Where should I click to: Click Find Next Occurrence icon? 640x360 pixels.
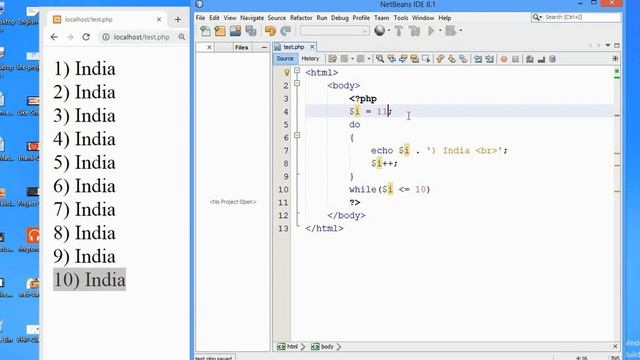tap(403, 59)
